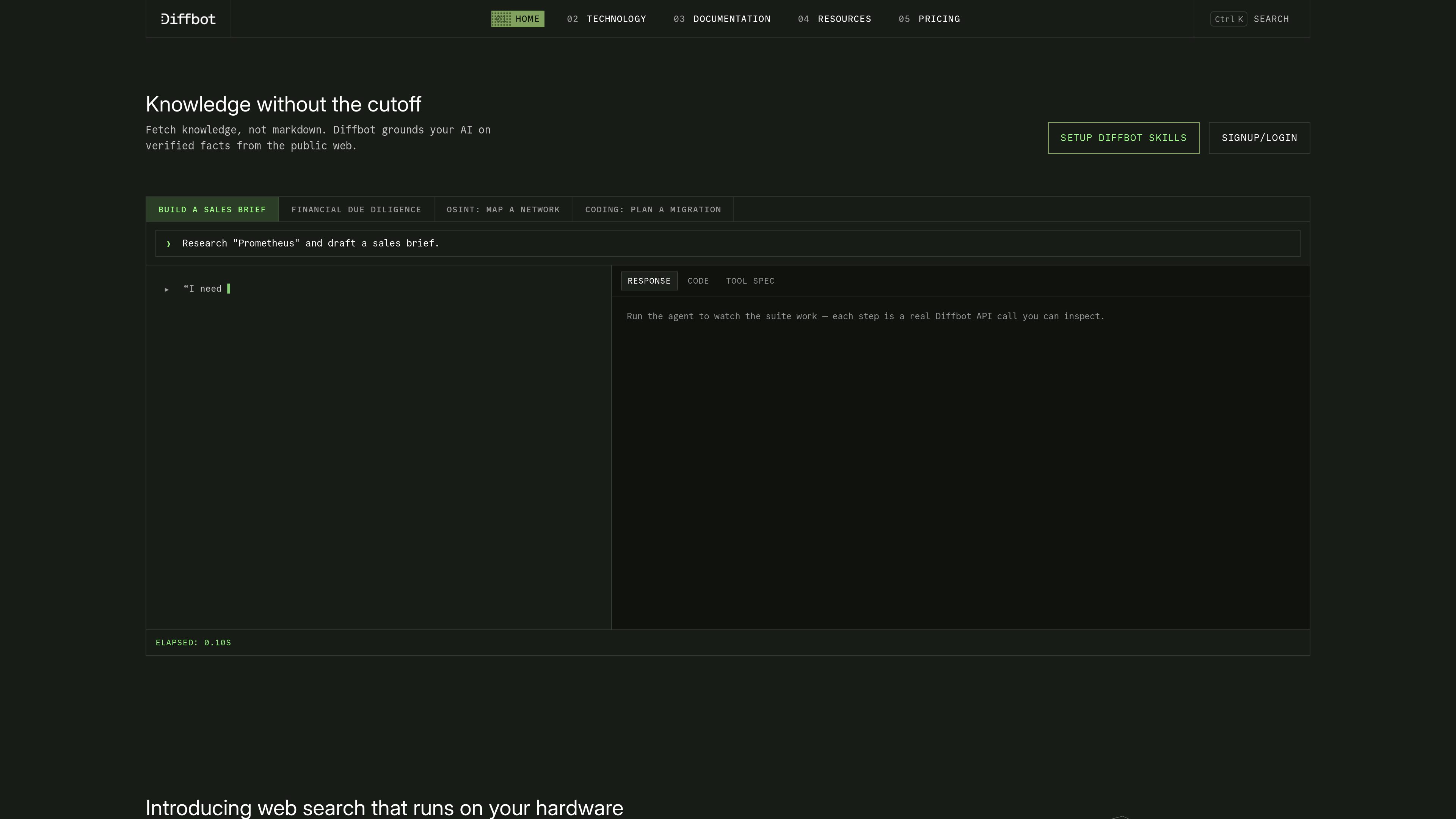Switch to Financial Due Diligence tab
Screen dimensions: 1456x819
[x=356, y=210]
